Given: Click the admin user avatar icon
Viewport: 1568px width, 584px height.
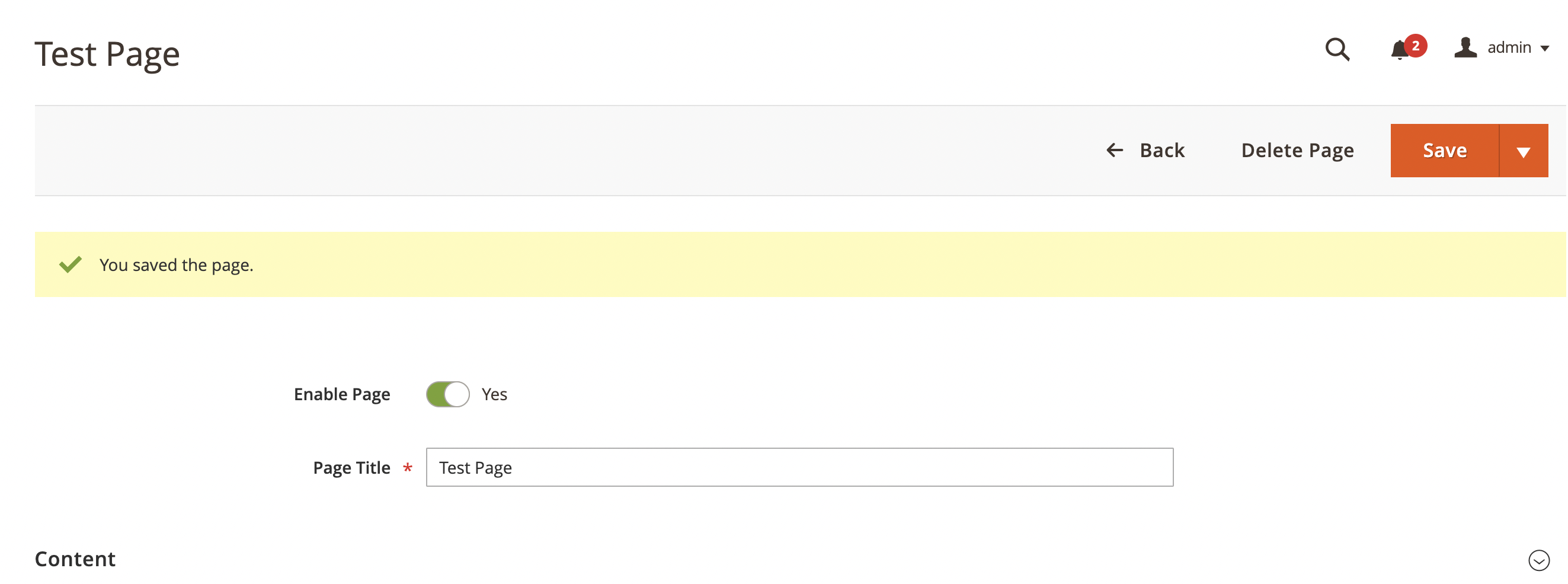Looking at the screenshot, I should [1465, 47].
